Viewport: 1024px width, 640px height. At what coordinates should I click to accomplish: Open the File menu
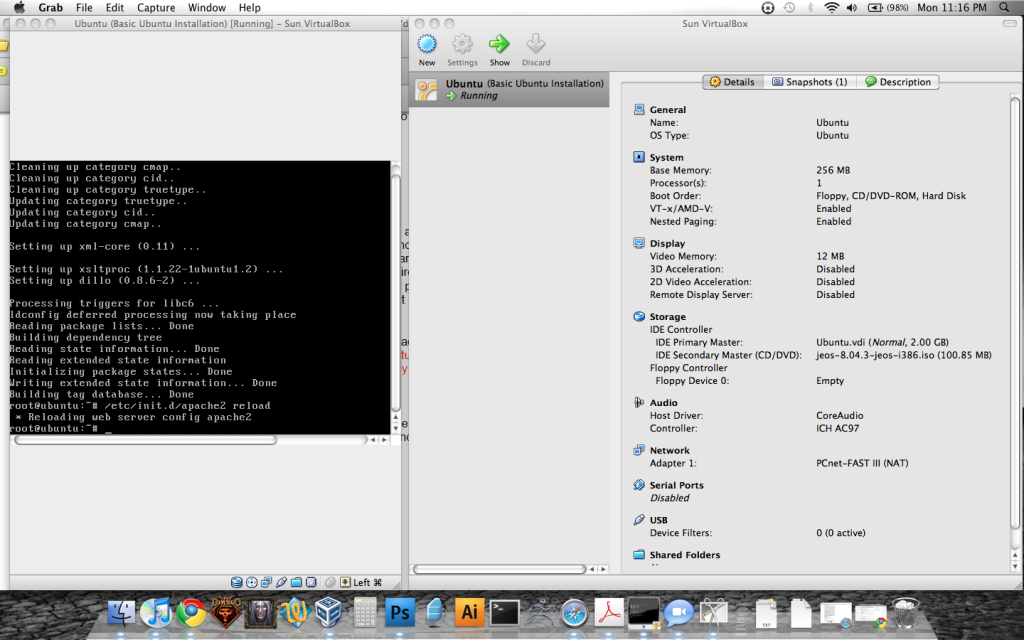click(84, 7)
